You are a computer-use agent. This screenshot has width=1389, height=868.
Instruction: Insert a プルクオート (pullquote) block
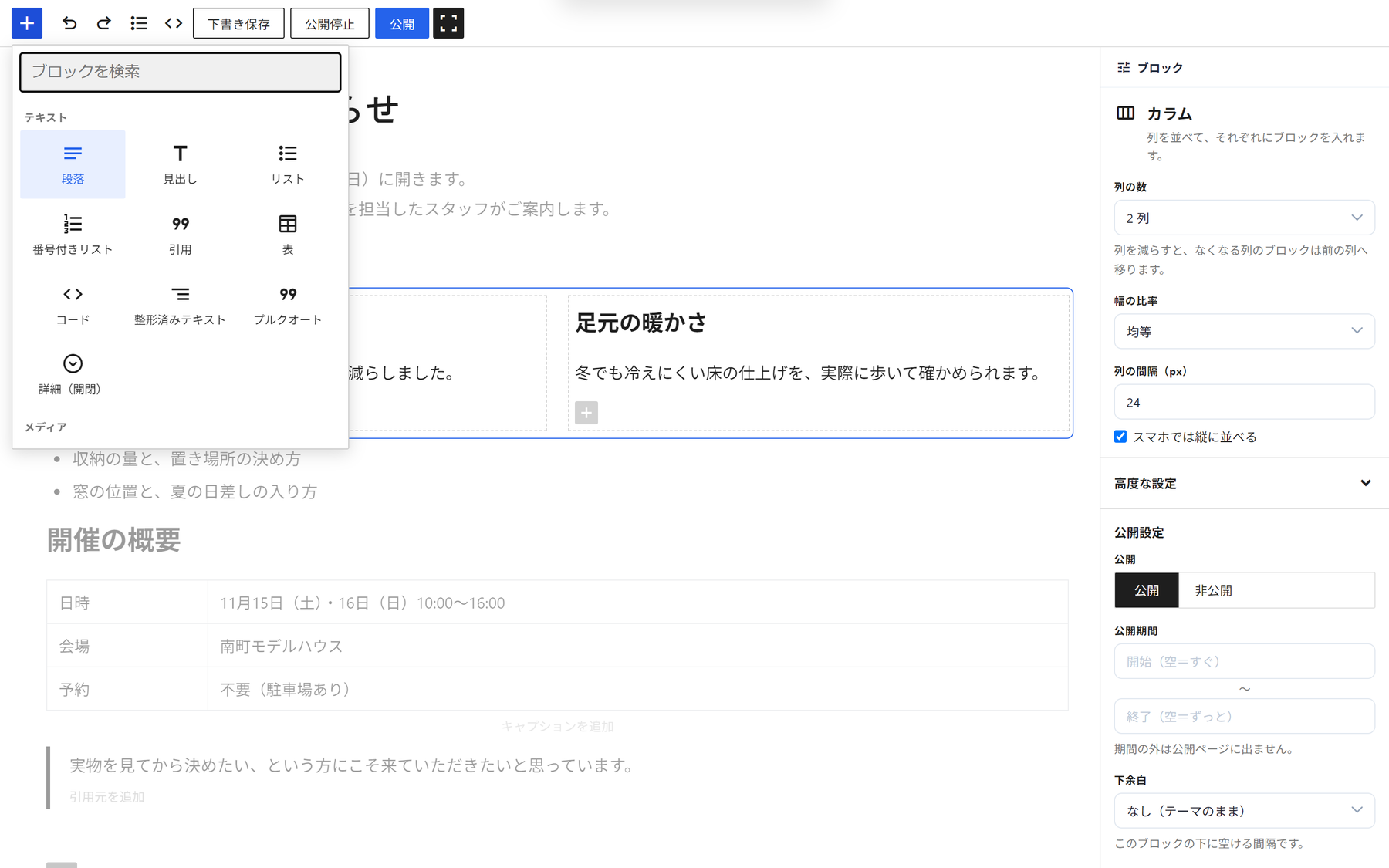pos(288,305)
